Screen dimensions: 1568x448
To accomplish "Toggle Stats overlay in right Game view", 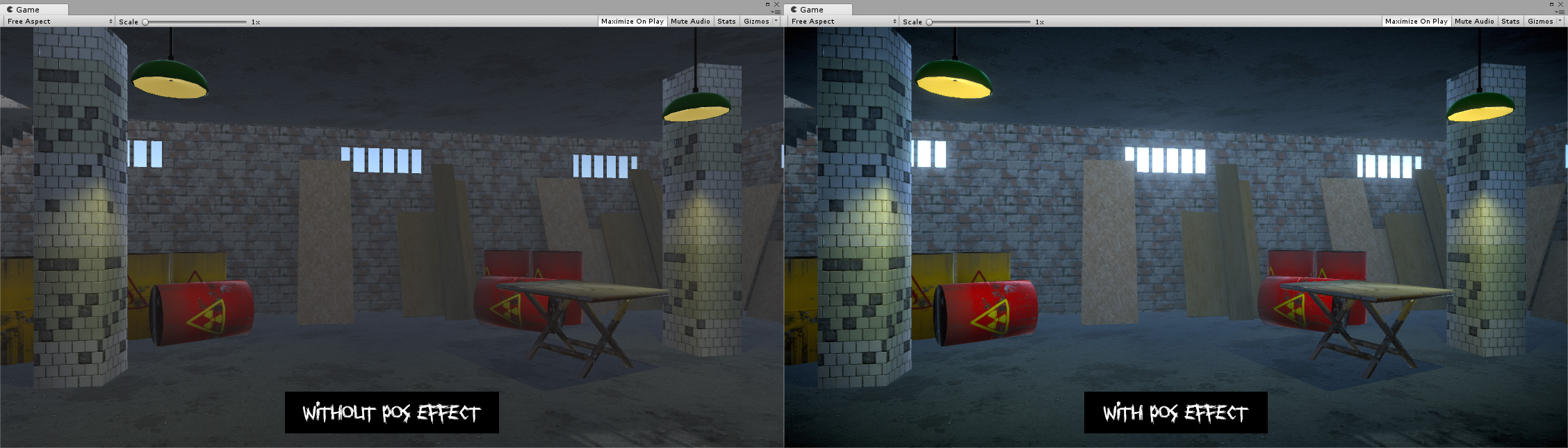I will (x=1510, y=22).
